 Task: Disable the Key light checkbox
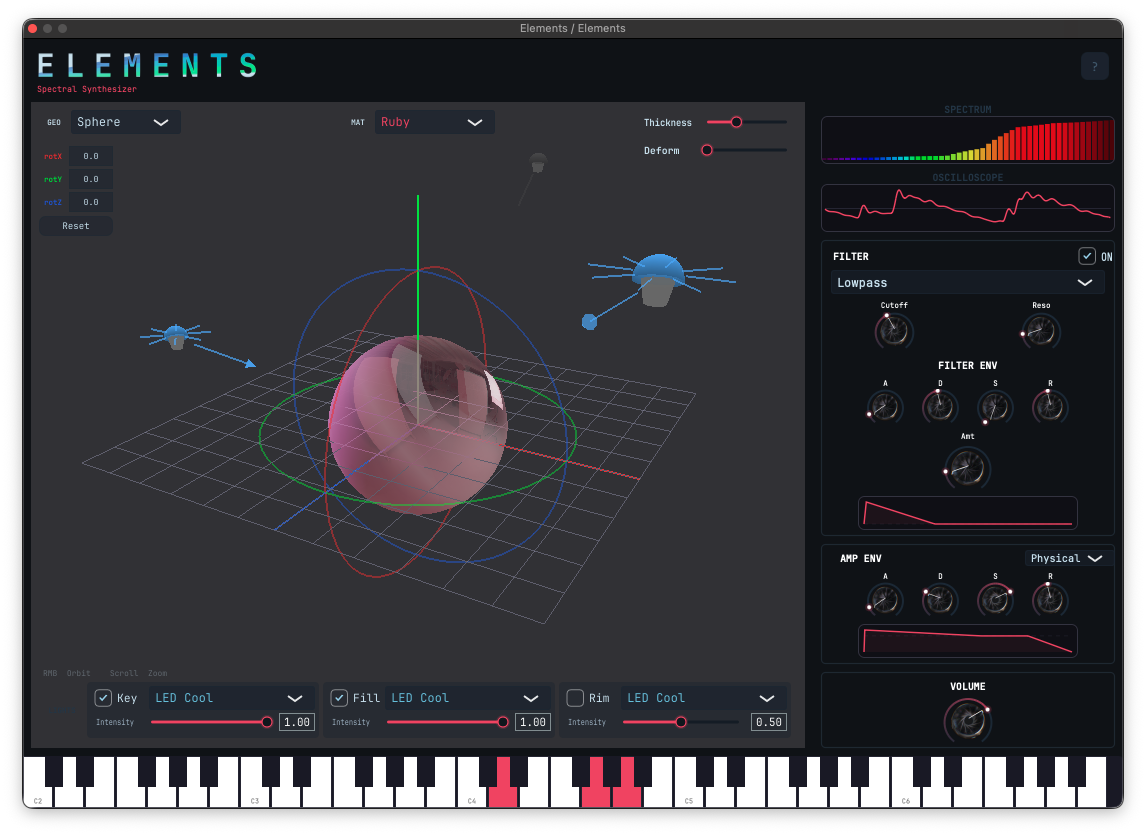(103, 698)
